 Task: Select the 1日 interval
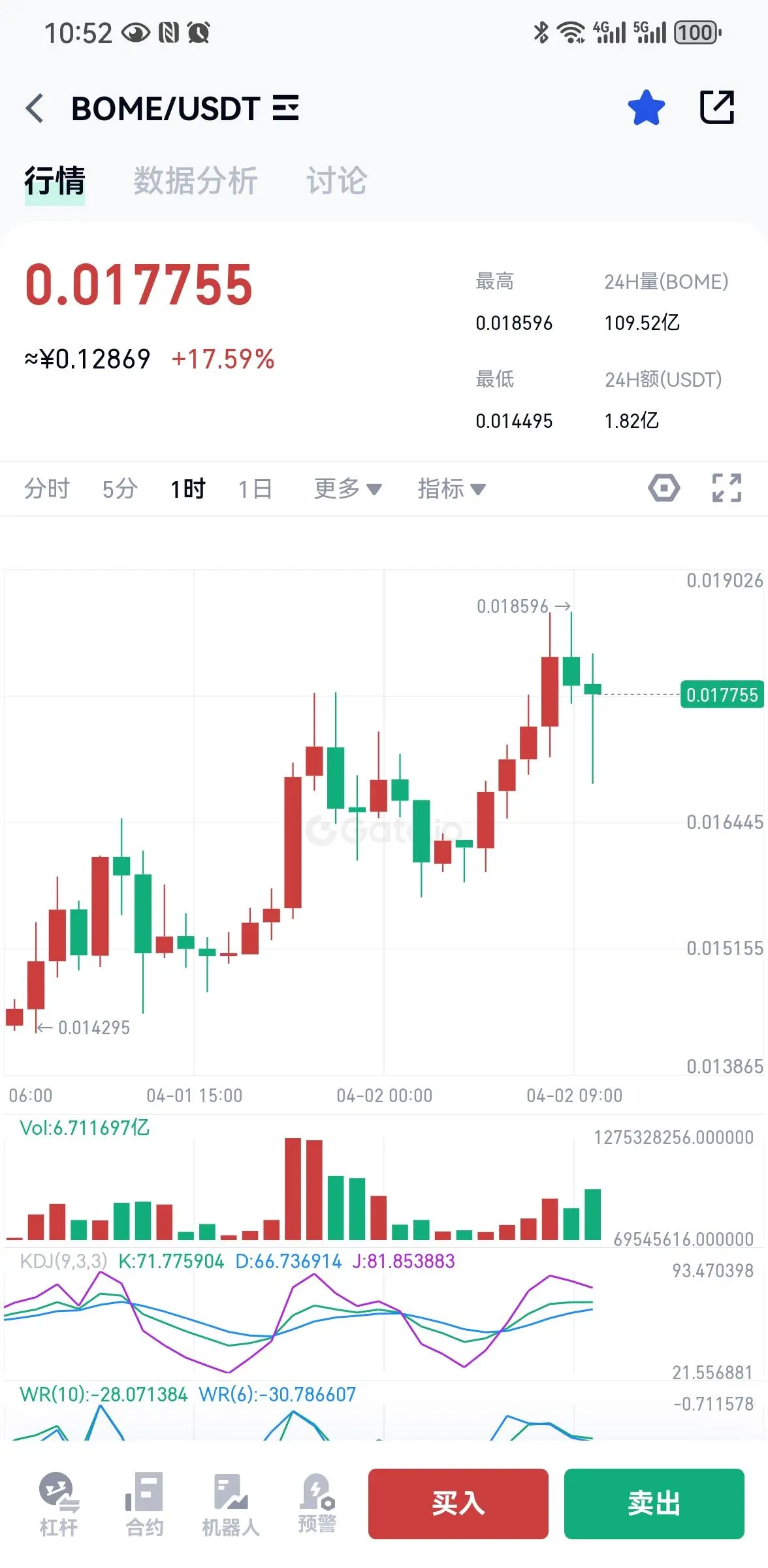click(x=255, y=489)
